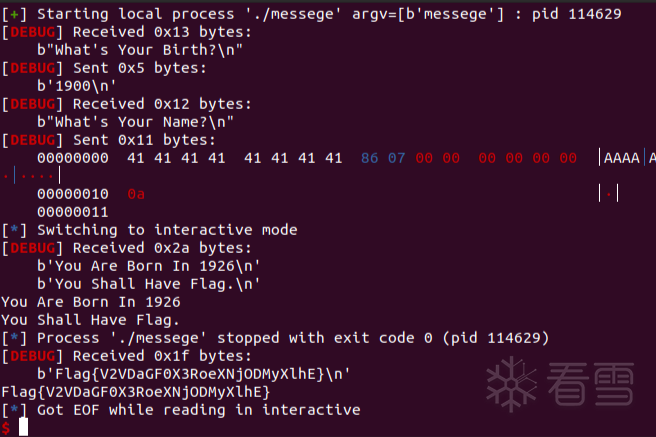656x437 pixels.
Task: Click the "AAAA" ASCII dump column
Action: coord(622,158)
